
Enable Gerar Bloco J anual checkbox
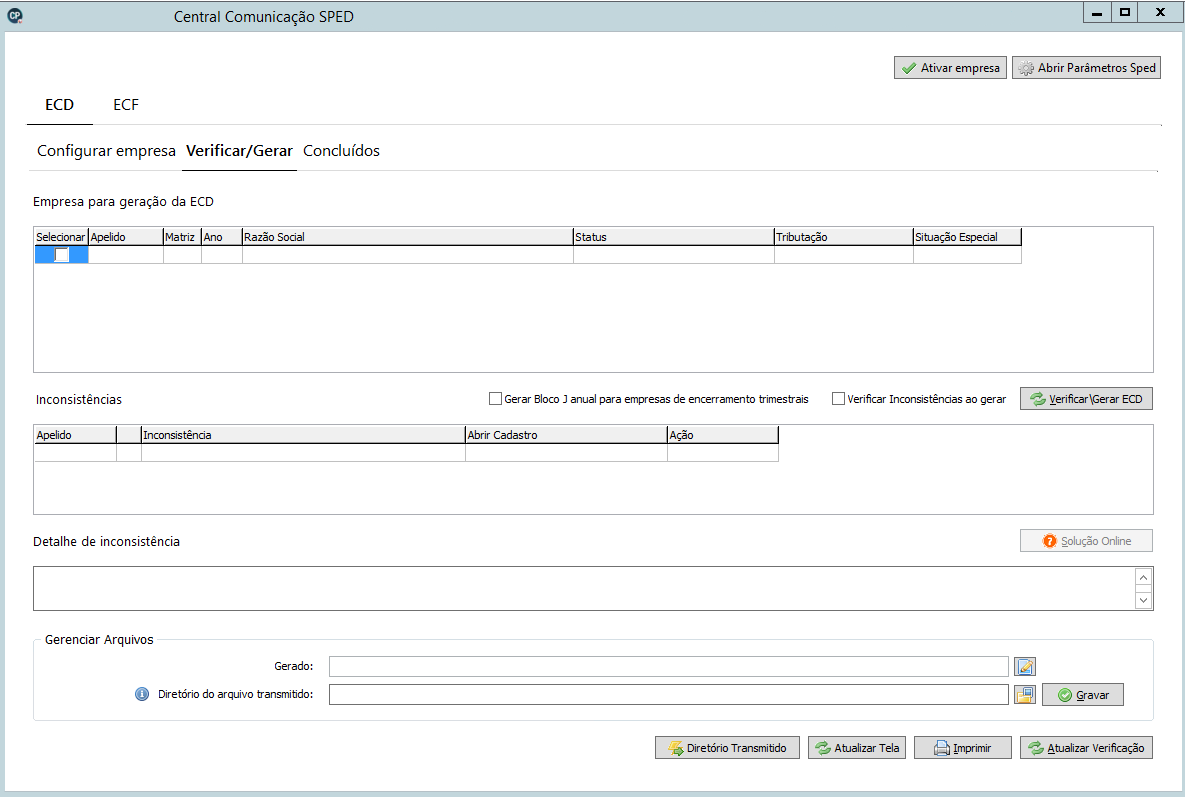click(496, 399)
